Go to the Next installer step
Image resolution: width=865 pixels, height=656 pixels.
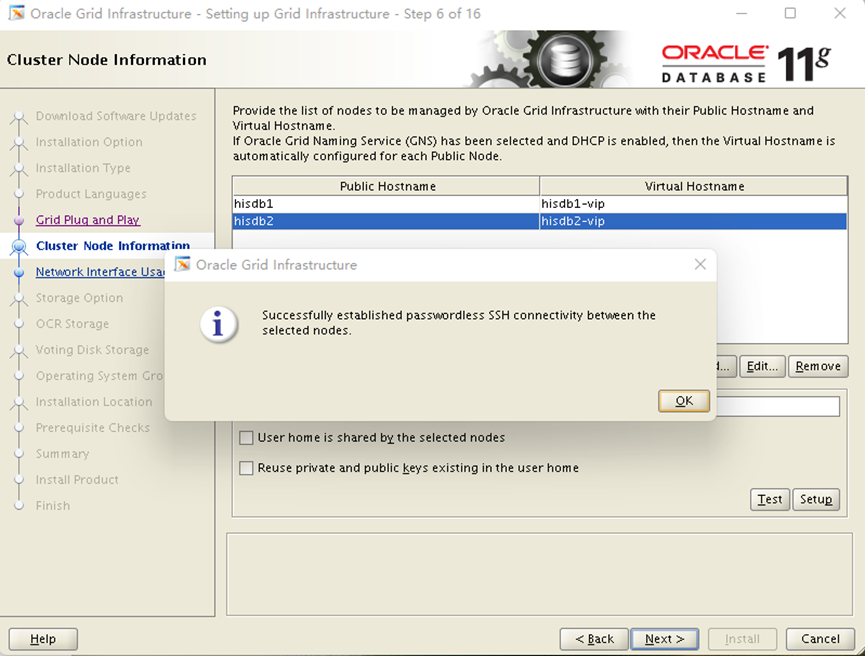pos(664,639)
